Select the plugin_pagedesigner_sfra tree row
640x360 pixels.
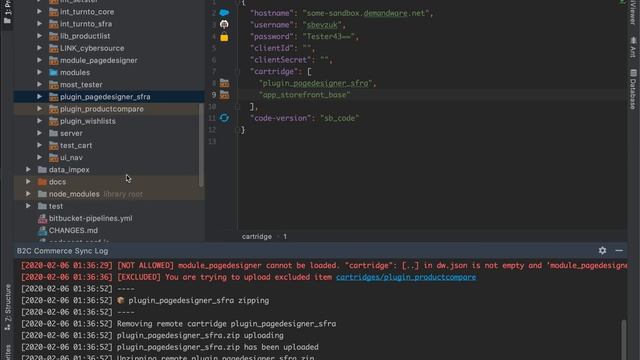click(x=109, y=97)
